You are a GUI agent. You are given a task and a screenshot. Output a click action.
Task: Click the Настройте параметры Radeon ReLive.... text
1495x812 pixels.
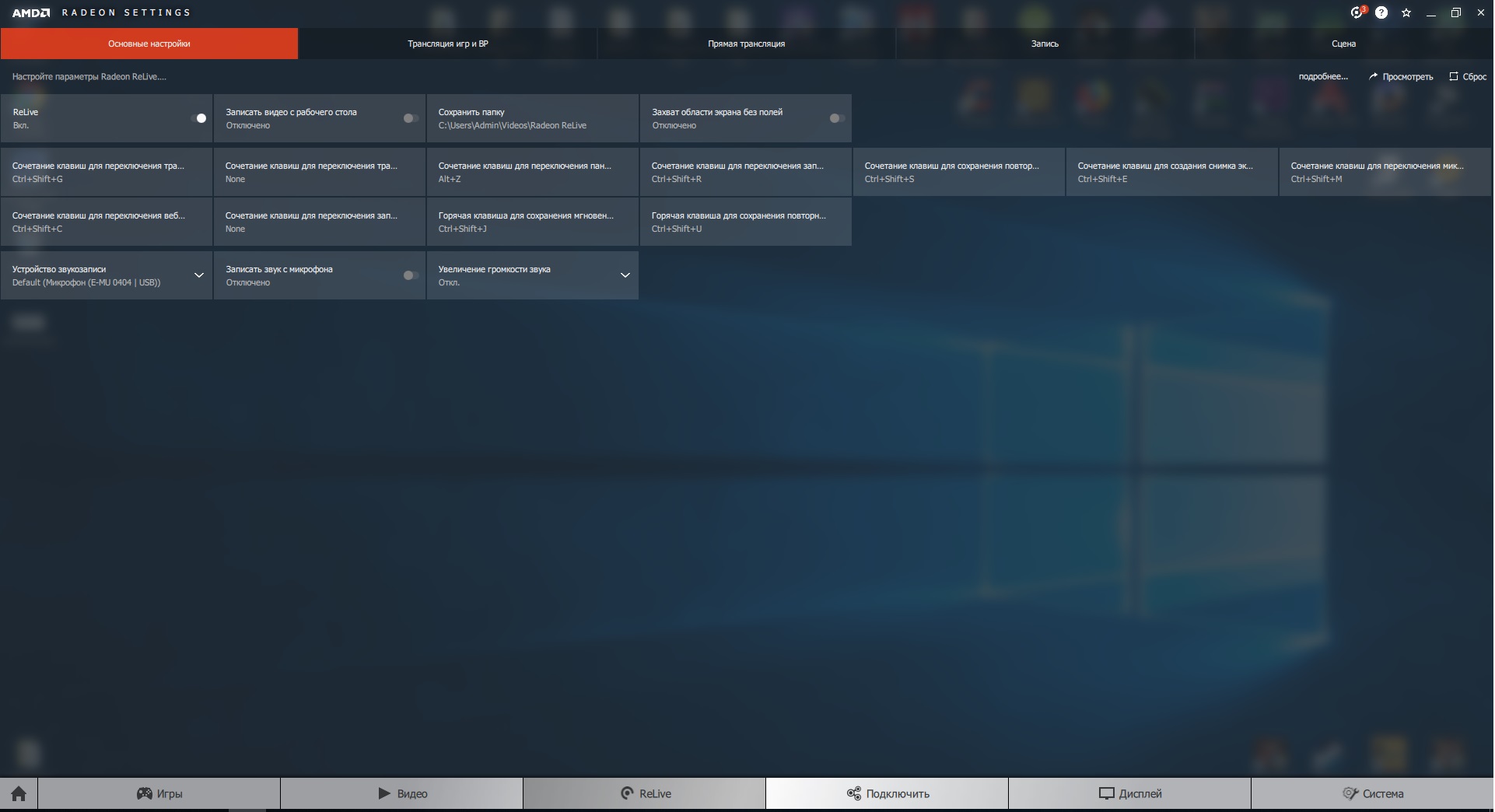89,76
